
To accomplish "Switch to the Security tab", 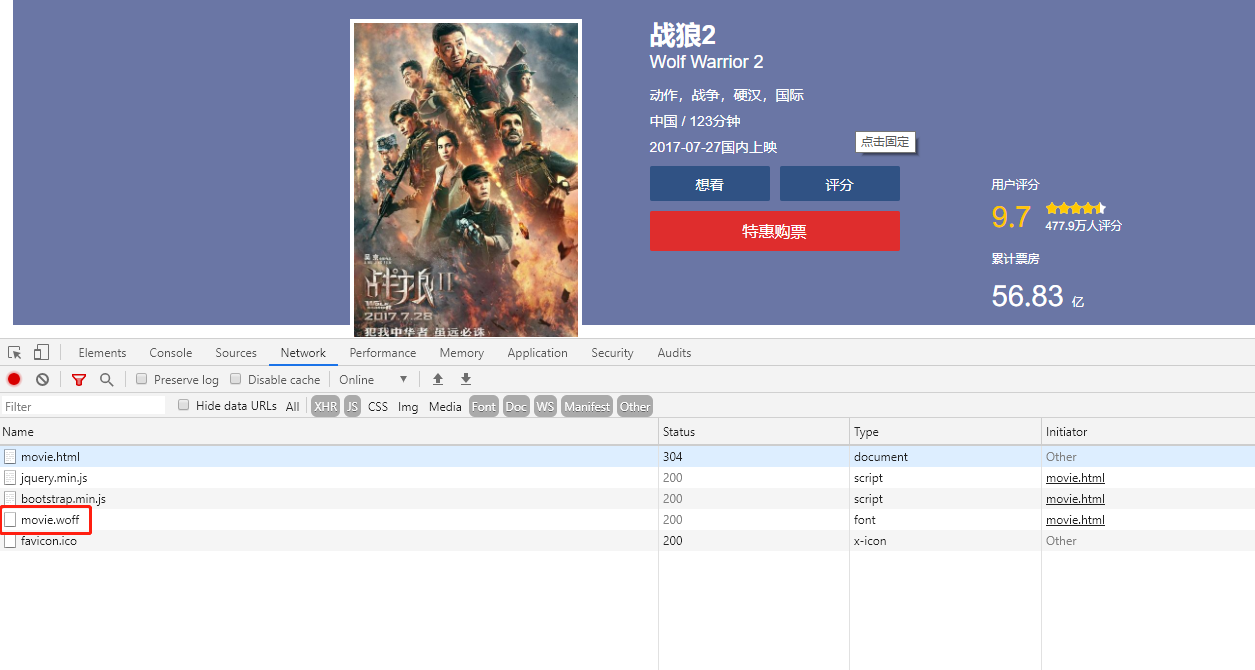I will coord(612,353).
